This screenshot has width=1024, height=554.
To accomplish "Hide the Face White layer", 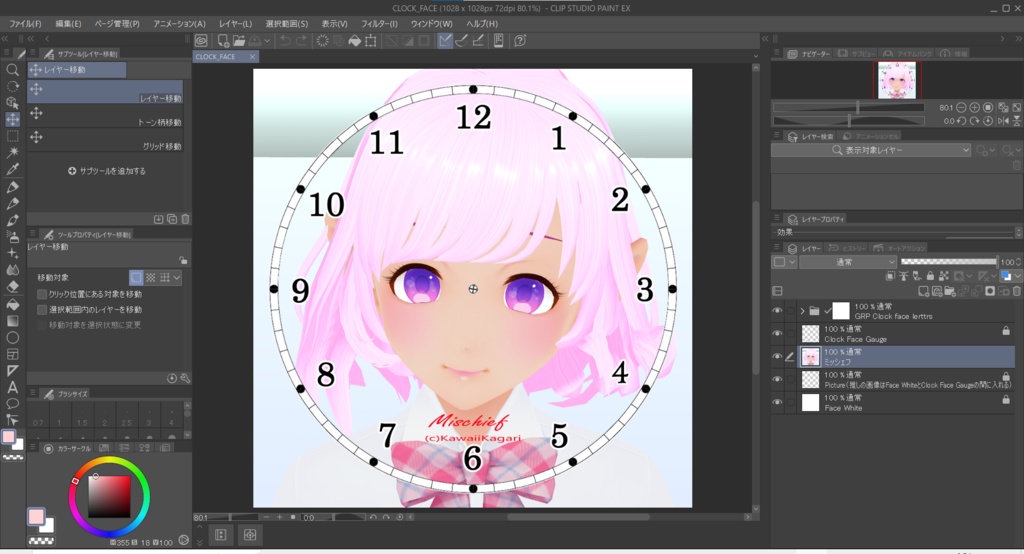I will [777, 402].
